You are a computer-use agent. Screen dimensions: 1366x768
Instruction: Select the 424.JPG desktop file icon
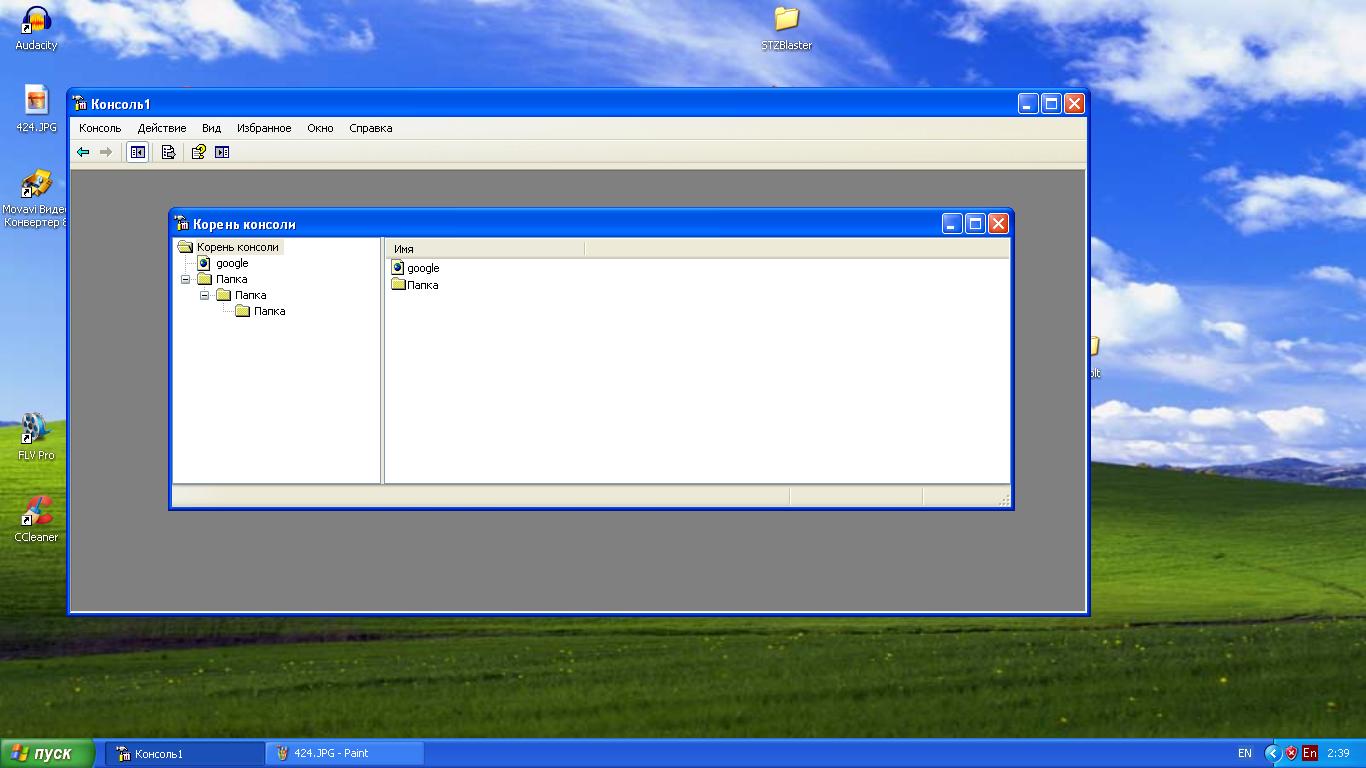[37, 109]
